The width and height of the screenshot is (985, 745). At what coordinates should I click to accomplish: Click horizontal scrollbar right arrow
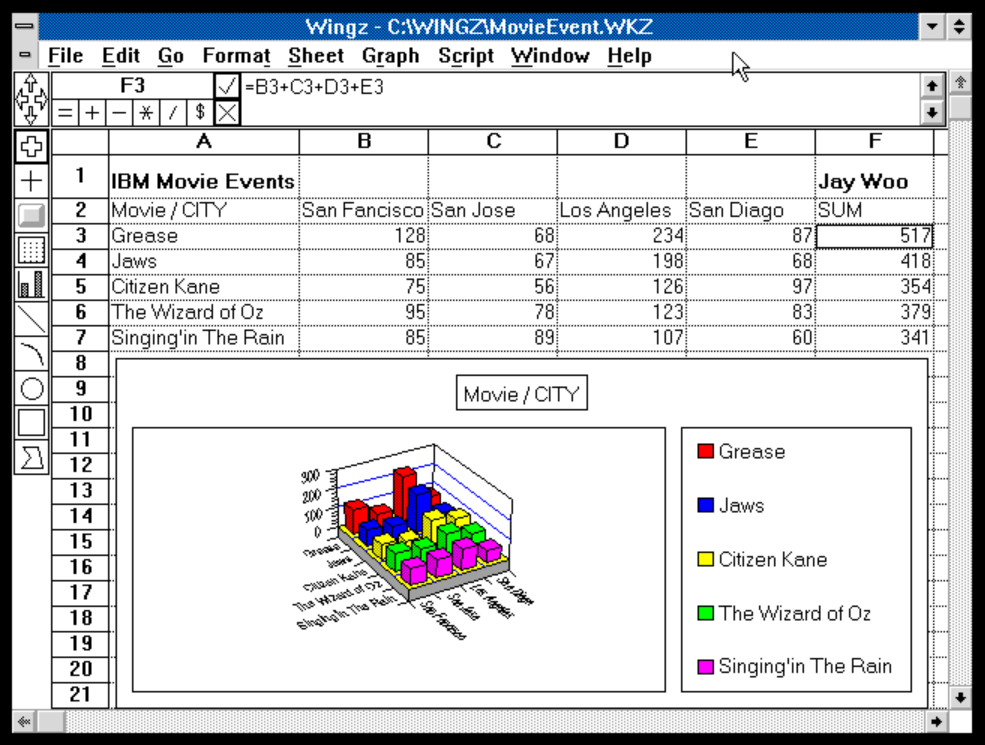pyautogui.click(x=936, y=722)
